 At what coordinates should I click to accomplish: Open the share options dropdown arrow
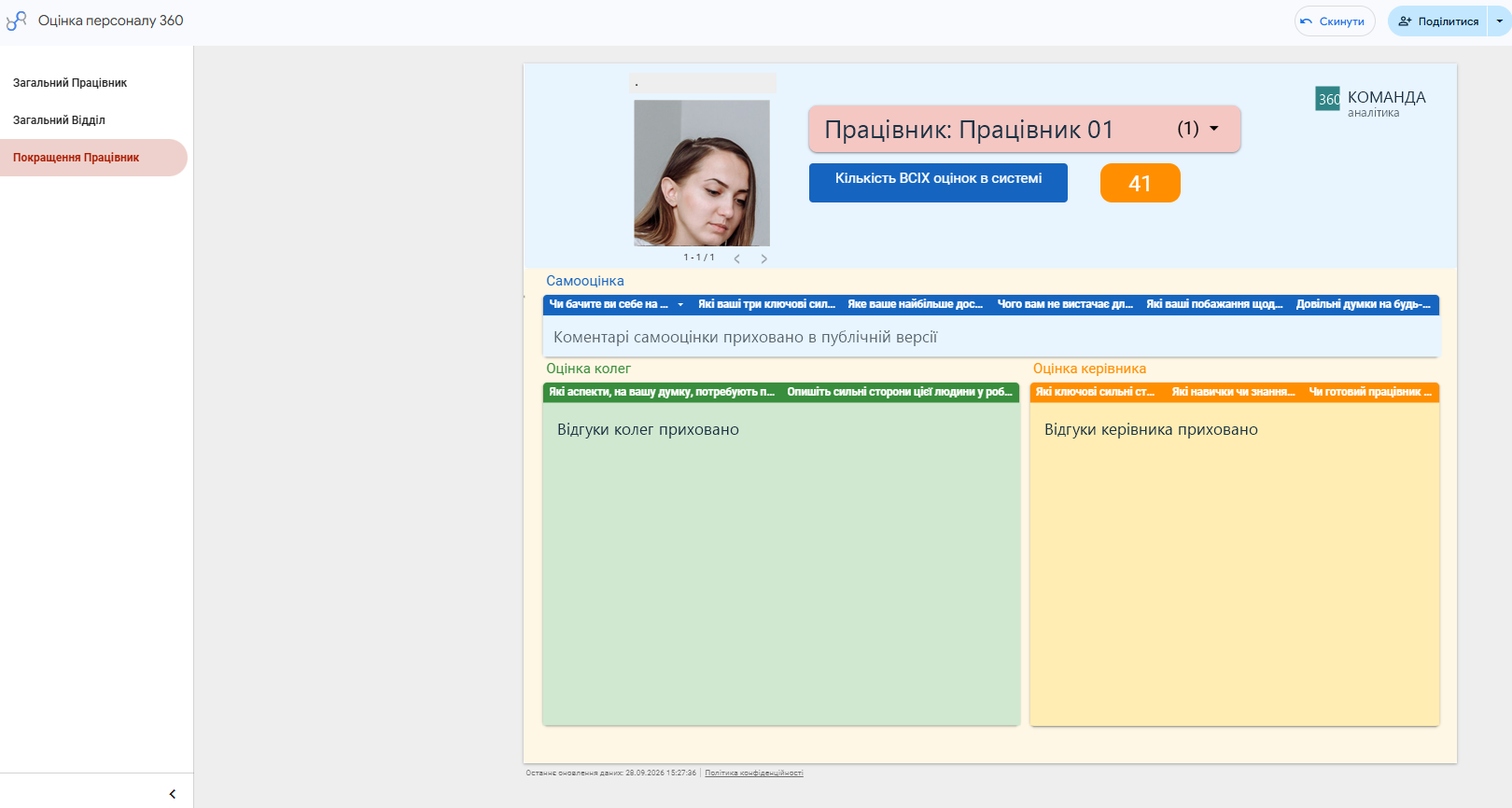point(1500,21)
